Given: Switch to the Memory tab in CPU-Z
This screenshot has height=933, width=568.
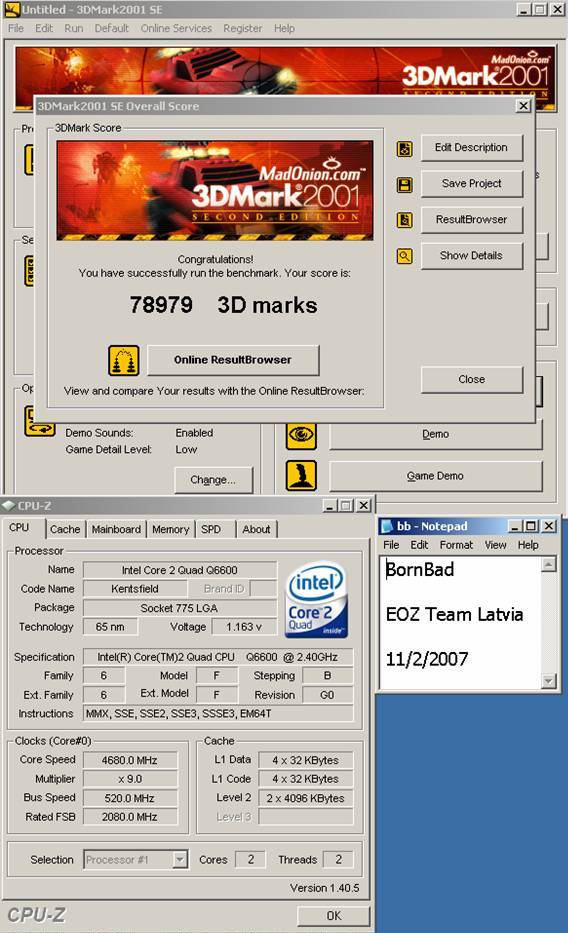Looking at the screenshot, I should (x=171, y=529).
